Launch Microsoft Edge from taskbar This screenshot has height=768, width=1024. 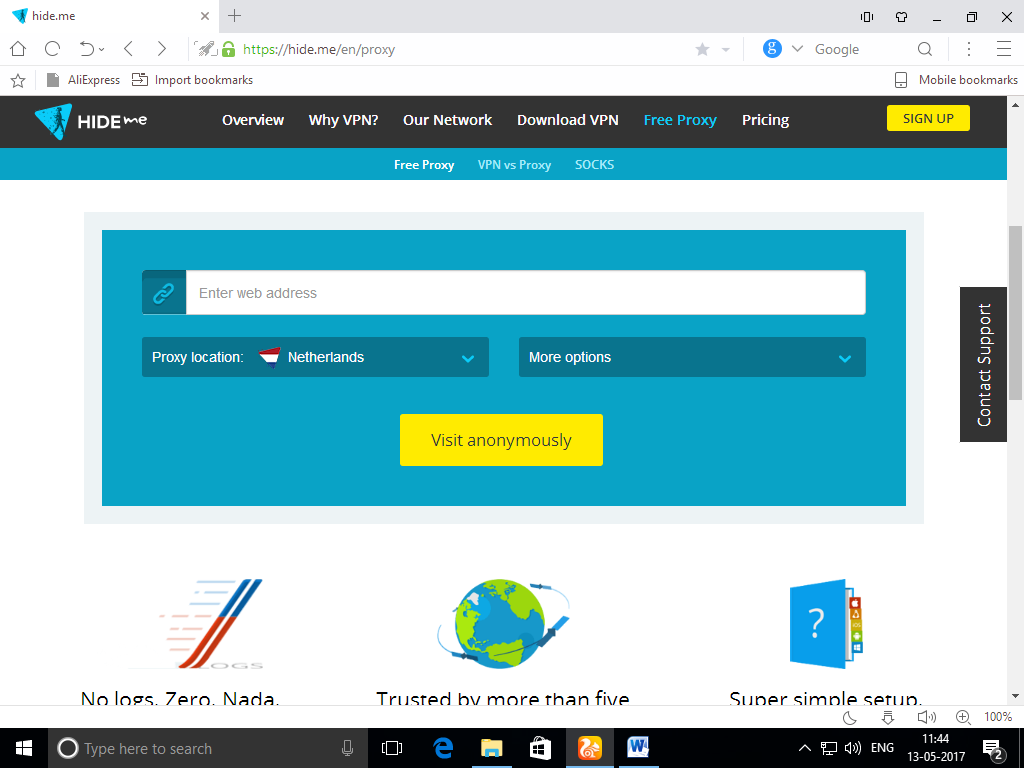click(x=443, y=748)
